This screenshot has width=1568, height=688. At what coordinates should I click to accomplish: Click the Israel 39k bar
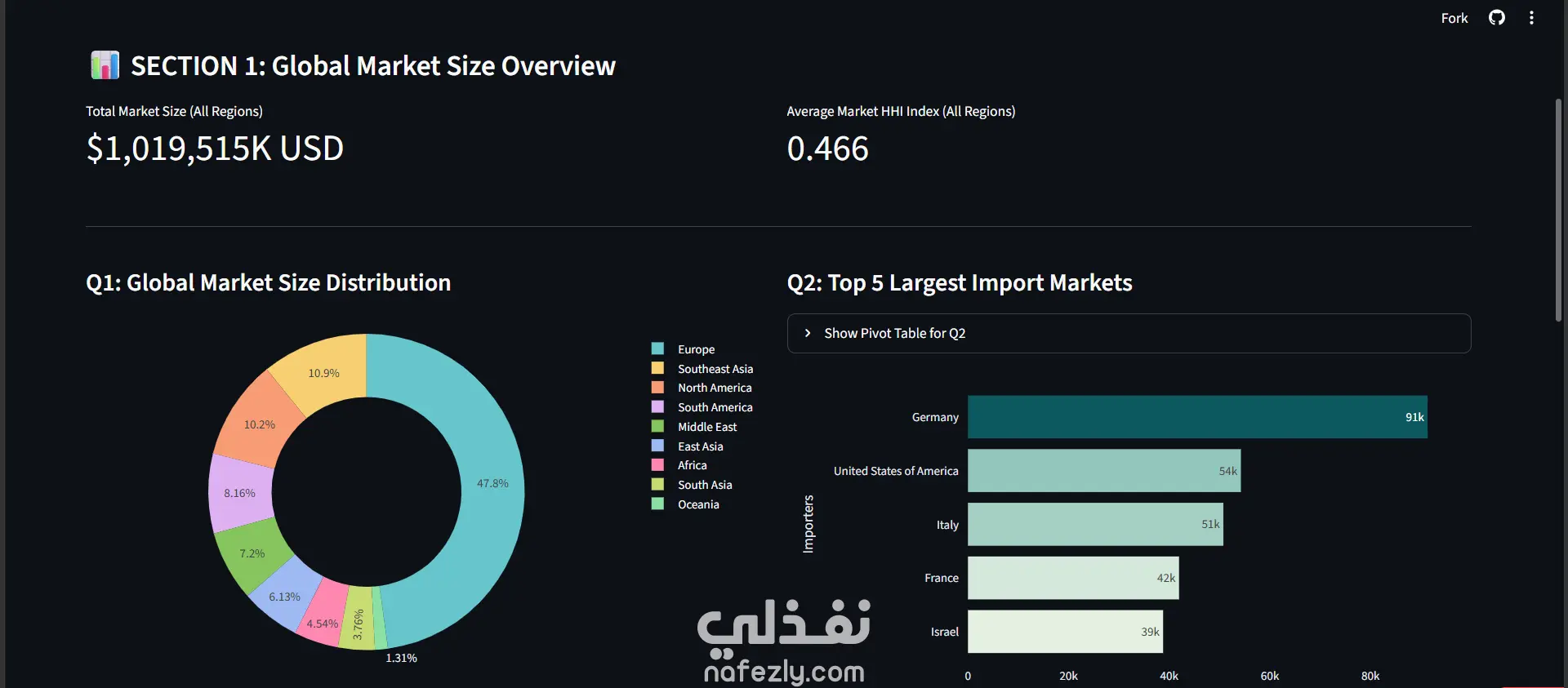(1065, 632)
